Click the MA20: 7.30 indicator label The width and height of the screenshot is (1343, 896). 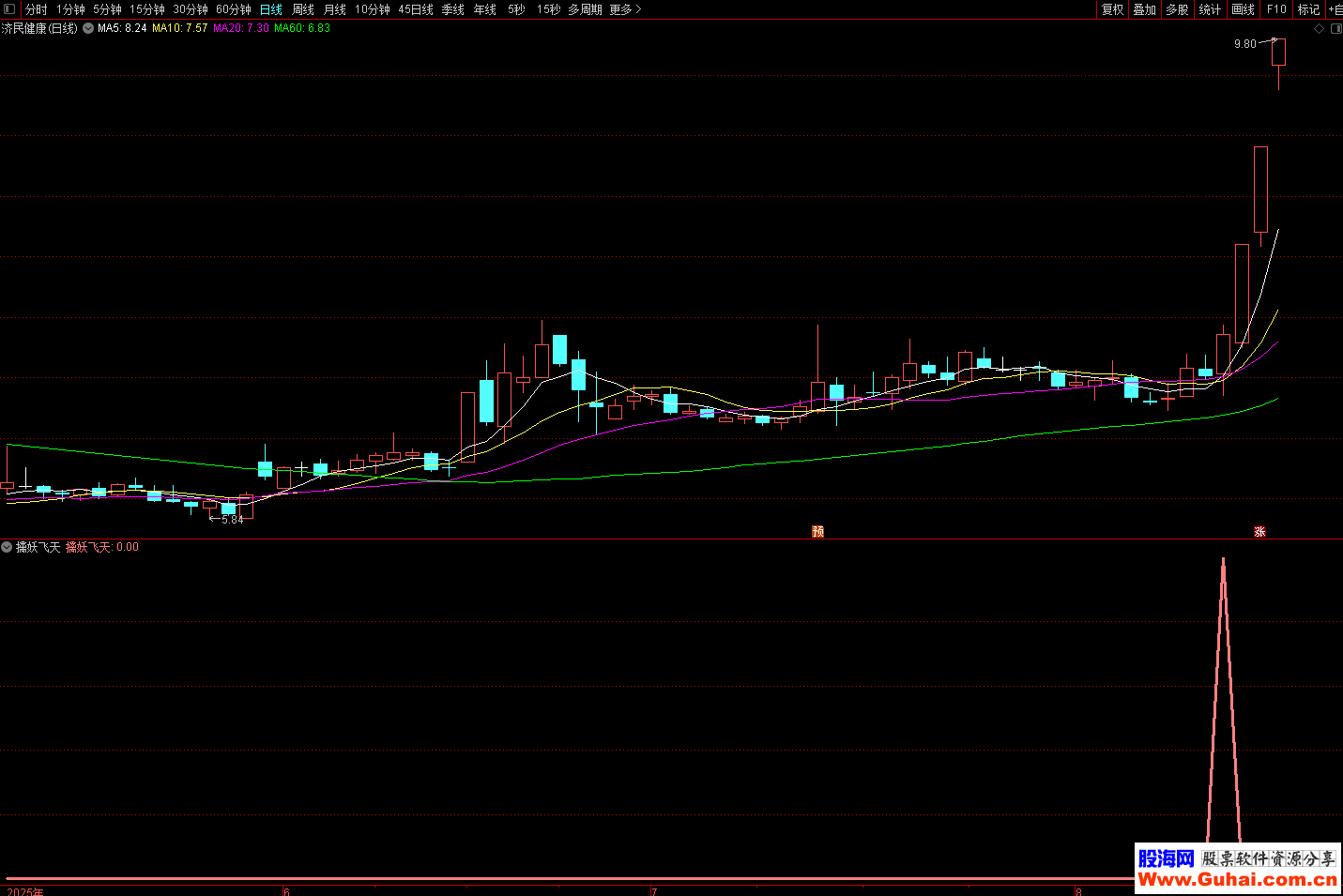pyautogui.click(x=241, y=28)
